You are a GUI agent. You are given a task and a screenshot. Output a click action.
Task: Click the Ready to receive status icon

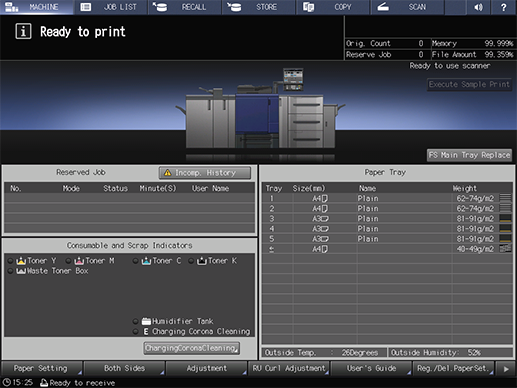[x=44, y=383]
